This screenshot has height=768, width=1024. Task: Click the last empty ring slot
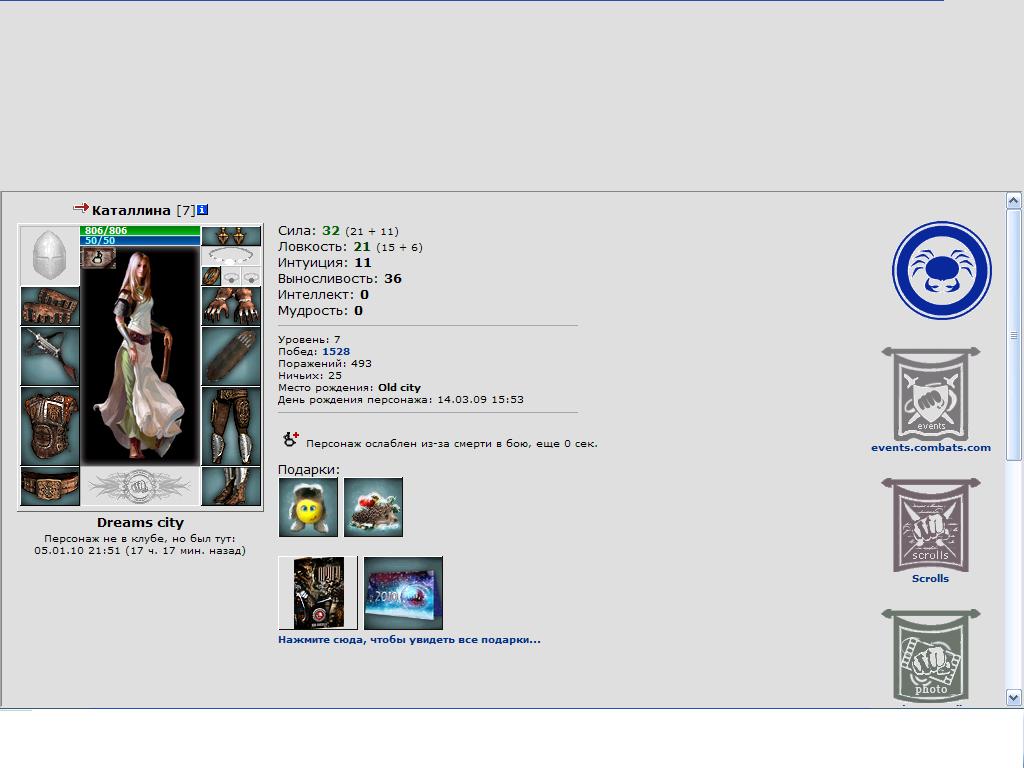click(251, 276)
